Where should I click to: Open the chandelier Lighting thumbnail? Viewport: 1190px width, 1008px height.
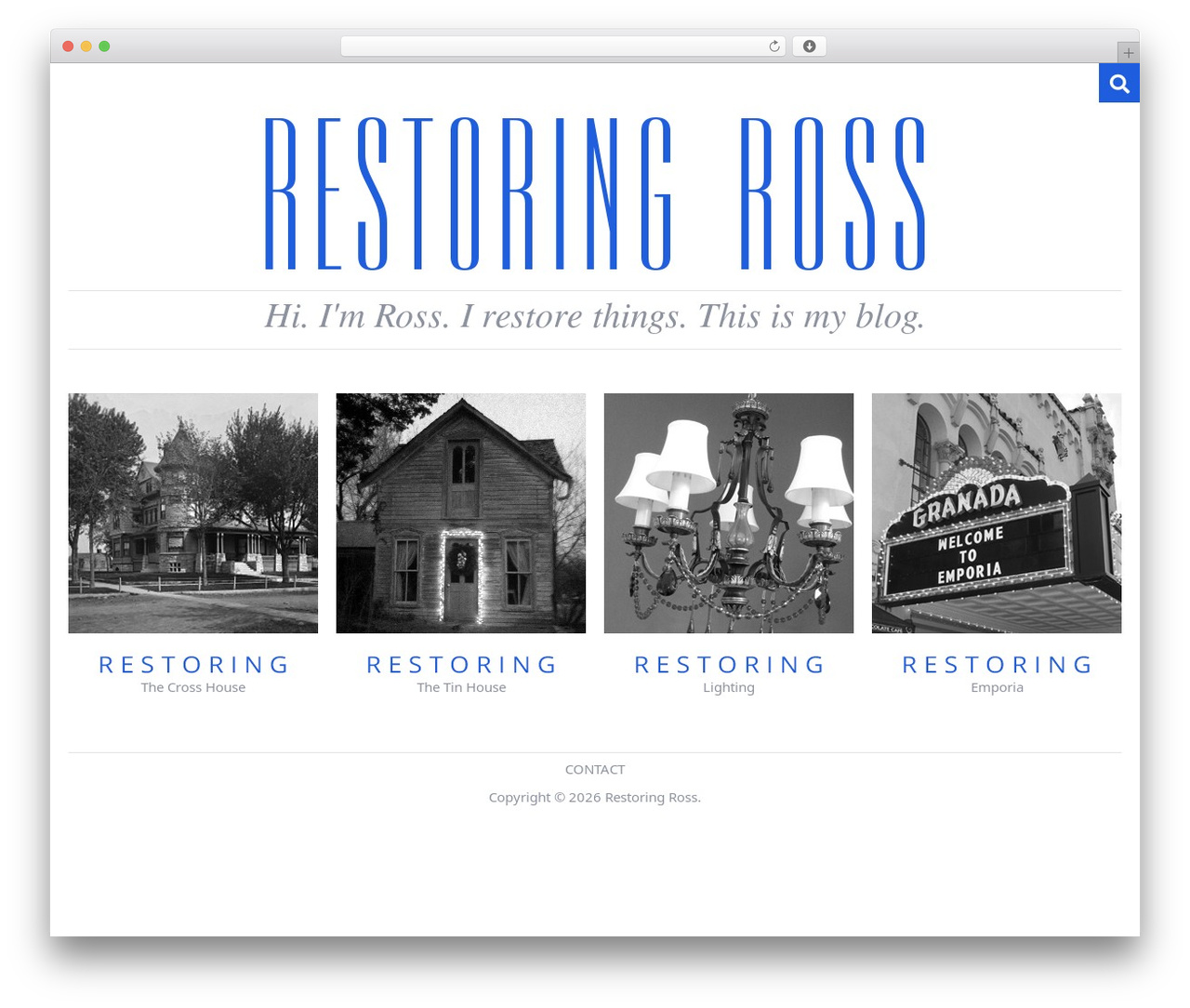click(x=729, y=513)
